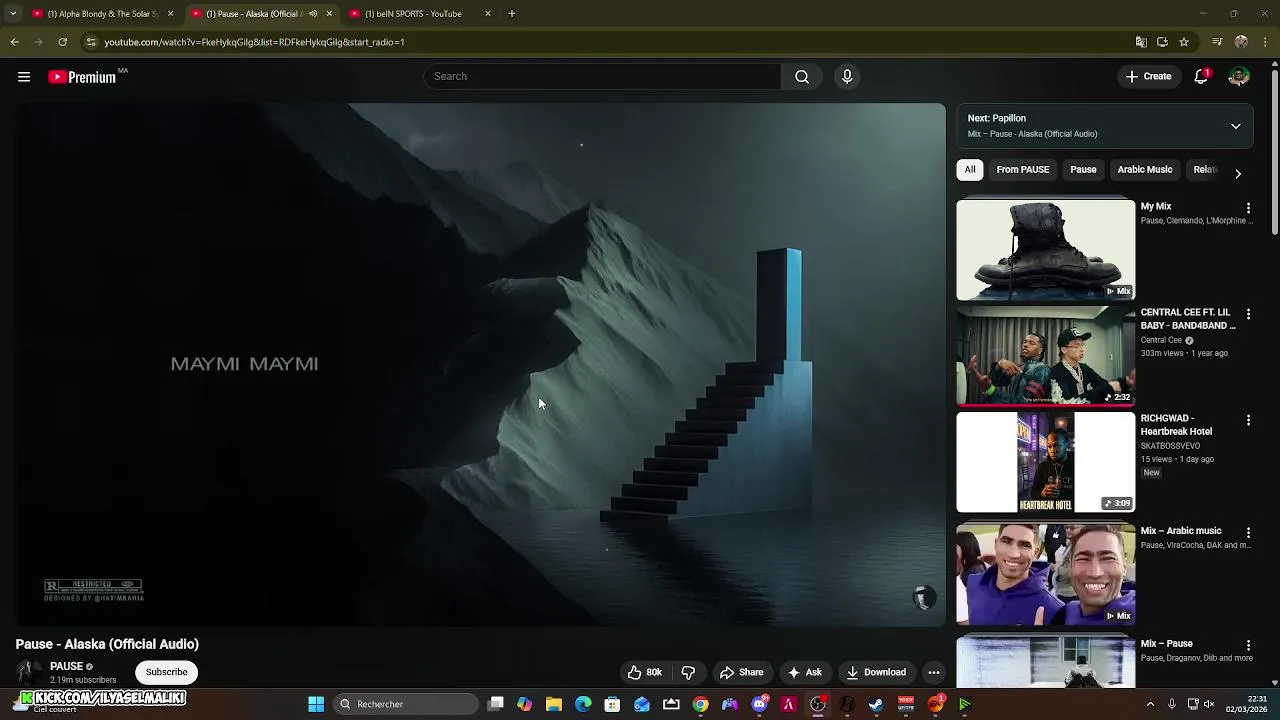Image resolution: width=1280 pixels, height=720 pixels.
Task: Play the Central Cee BAND4BAND thumbnail
Action: click(x=1045, y=356)
